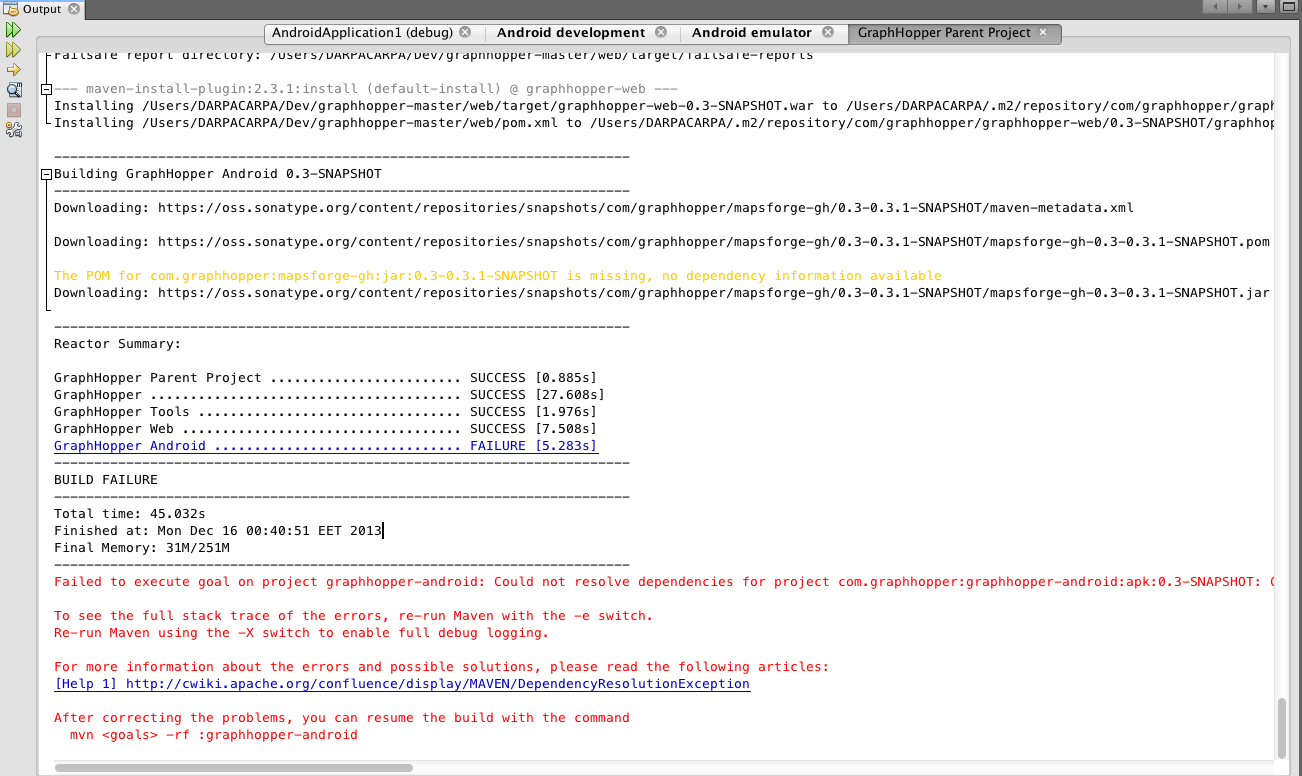Click the Reactor Summary heading
The image size is (1302, 776).
(x=118, y=344)
